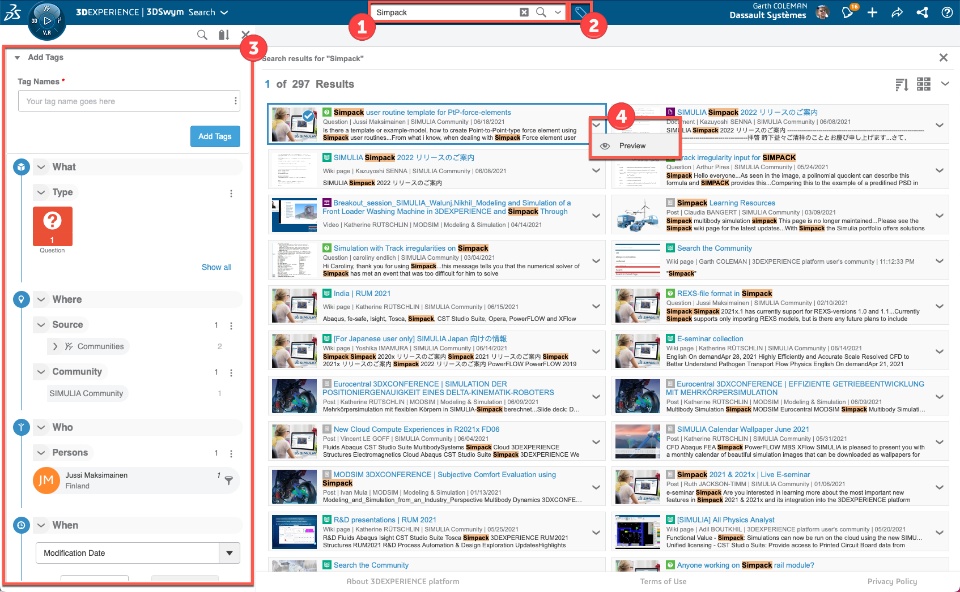Collapse the What section
Viewport: 960px width, 592px height.
[41, 167]
